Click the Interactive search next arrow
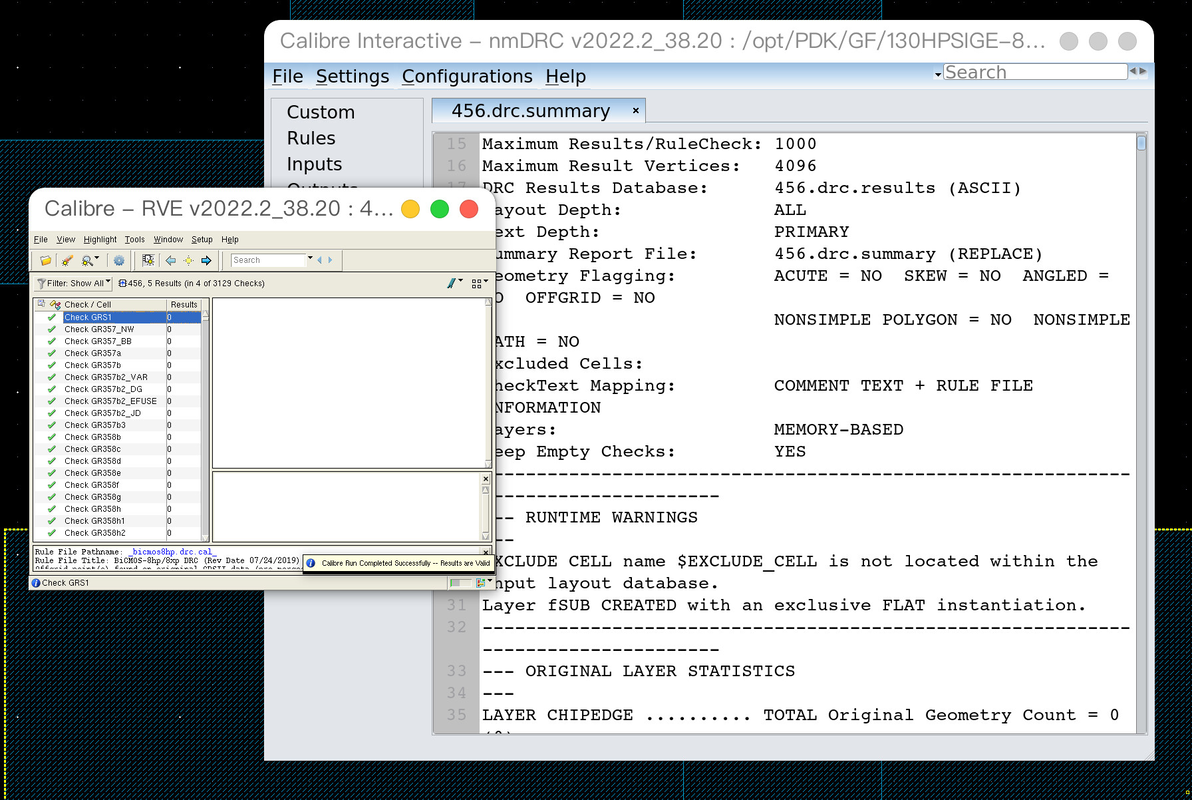 pyautogui.click(x=1142, y=71)
